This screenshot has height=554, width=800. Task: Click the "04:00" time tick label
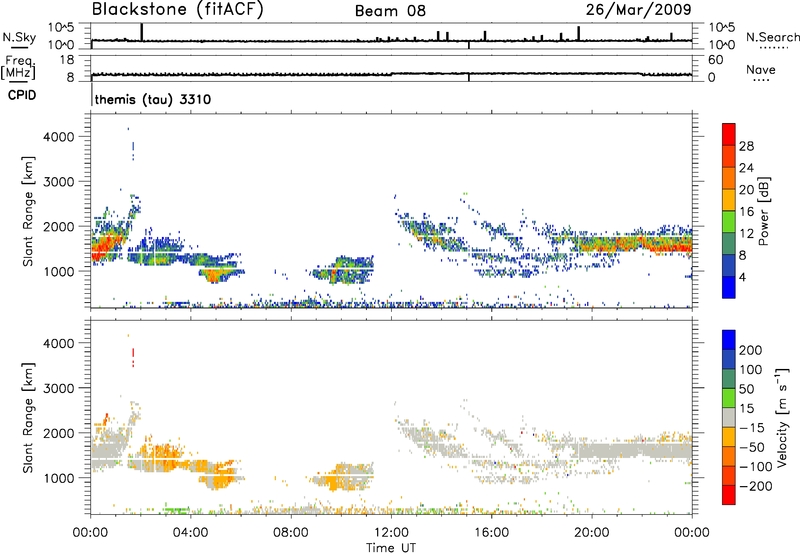click(190, 533)
